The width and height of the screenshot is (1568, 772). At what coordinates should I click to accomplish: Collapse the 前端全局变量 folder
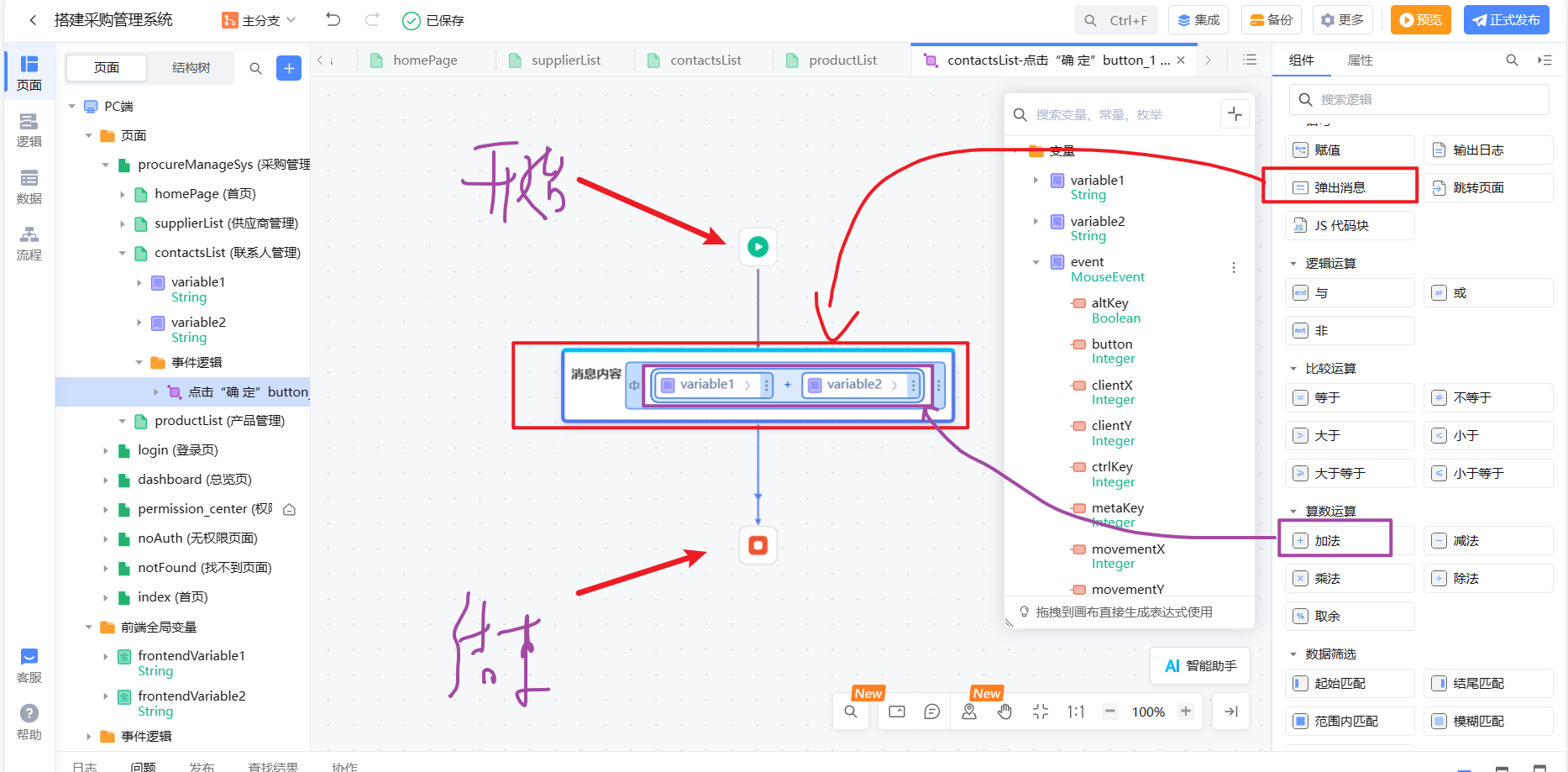point(89,628)
